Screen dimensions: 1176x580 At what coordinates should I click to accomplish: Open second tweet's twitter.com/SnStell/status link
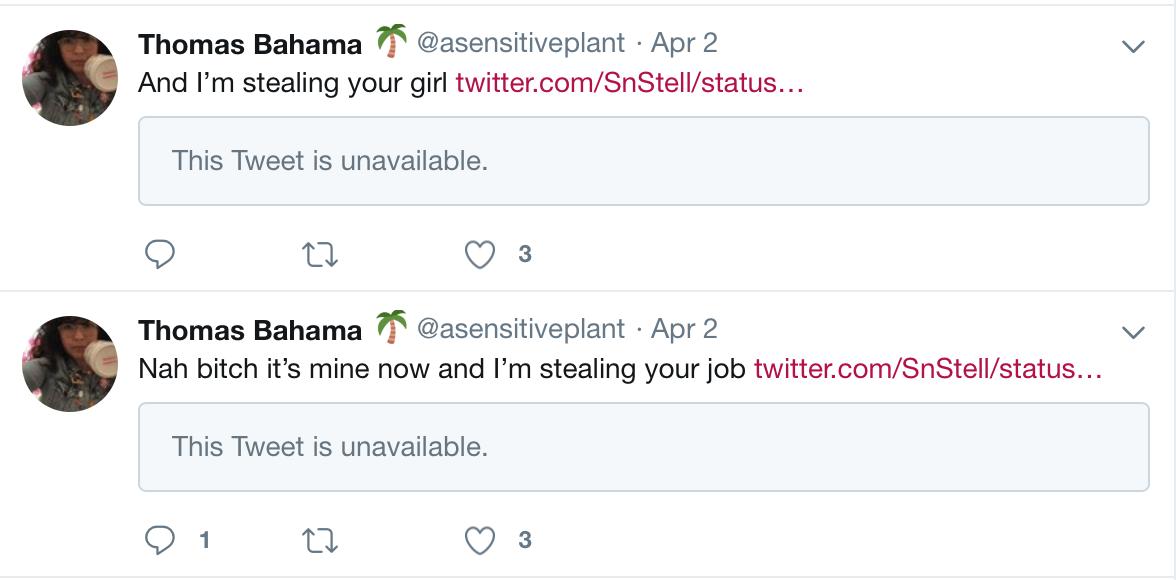click(x=928, y=368)
